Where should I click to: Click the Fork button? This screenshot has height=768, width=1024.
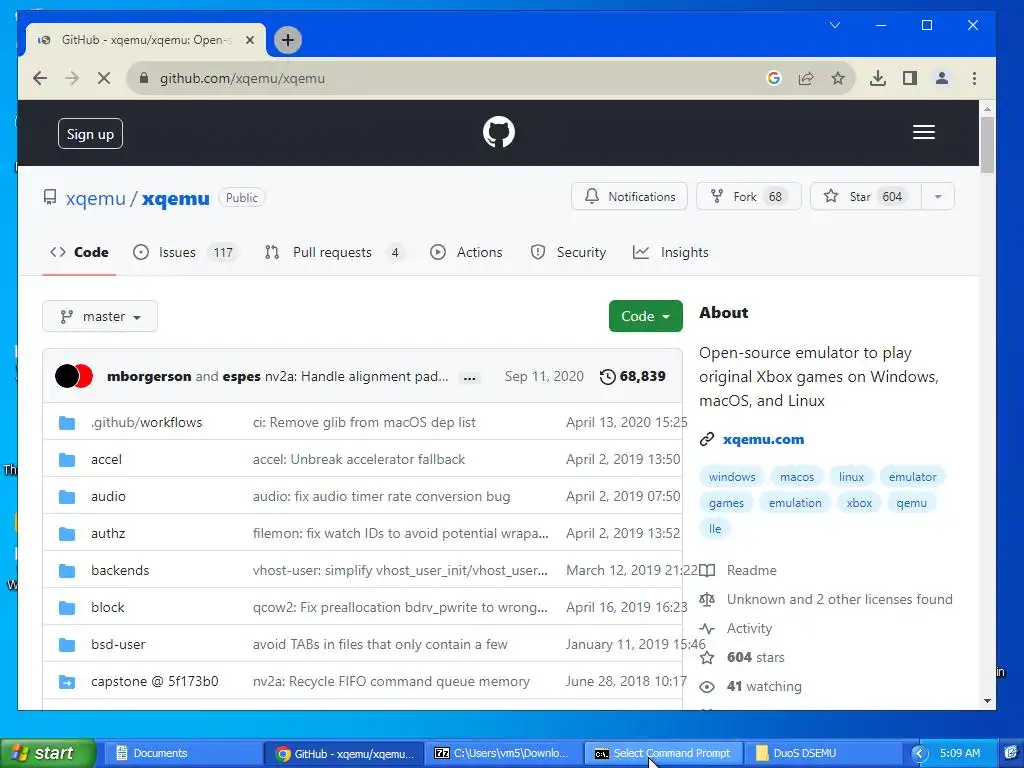coord(748,197)
